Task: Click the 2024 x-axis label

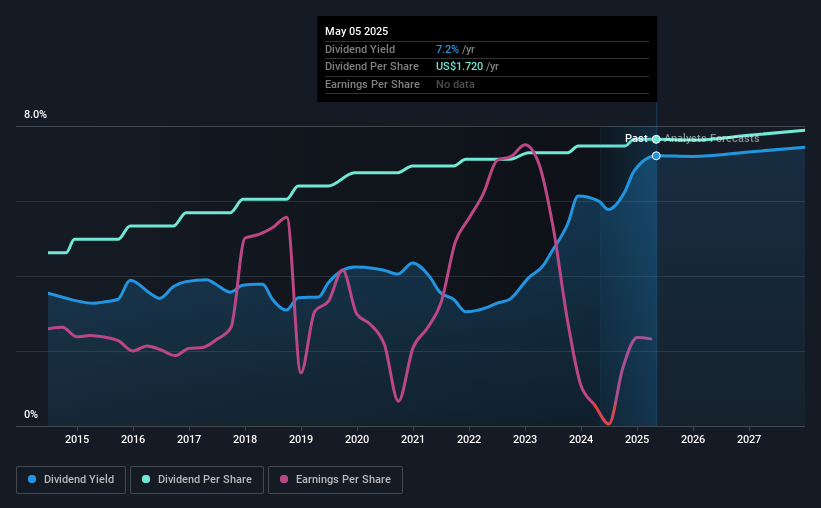Action: pyautogui.click(x=581, y=439)
